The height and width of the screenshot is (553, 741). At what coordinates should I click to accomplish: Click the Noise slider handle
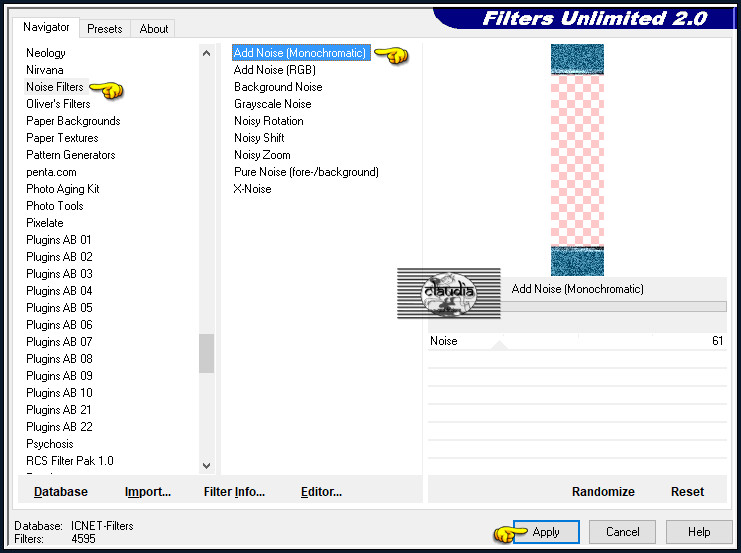coord(500,345)
